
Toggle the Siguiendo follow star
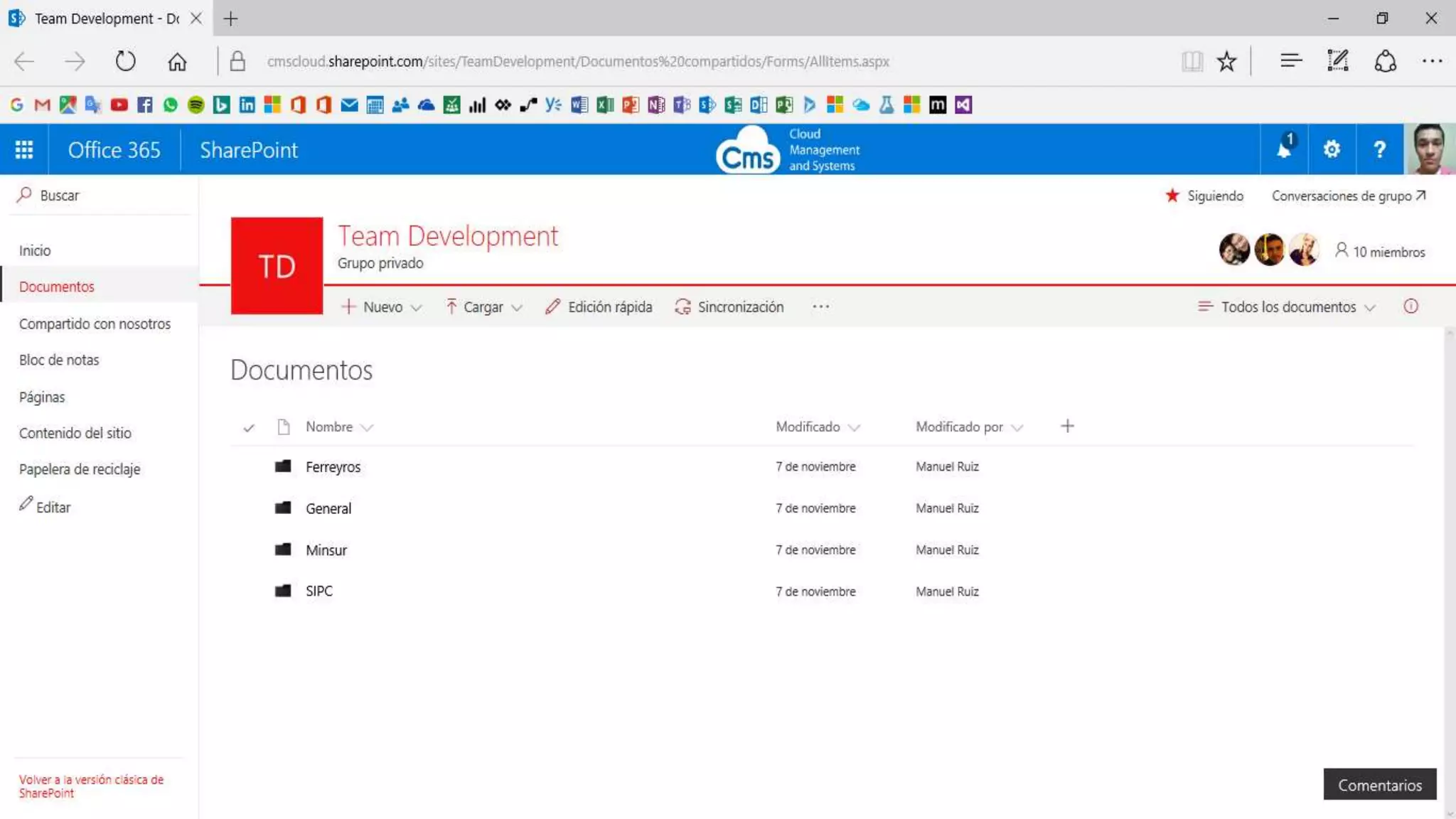tap(1204, 196)
